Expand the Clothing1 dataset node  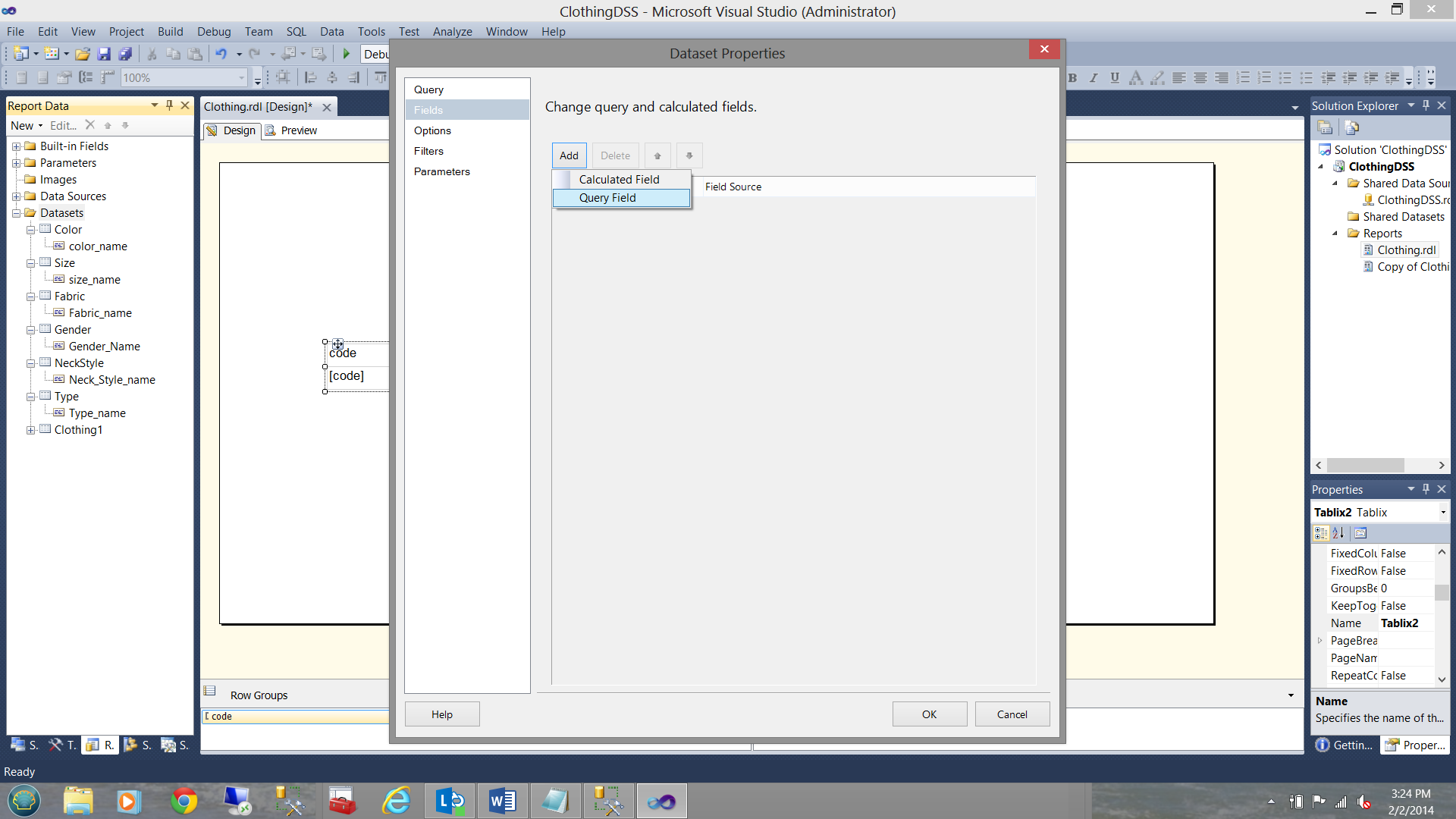[x=30, y=430]
